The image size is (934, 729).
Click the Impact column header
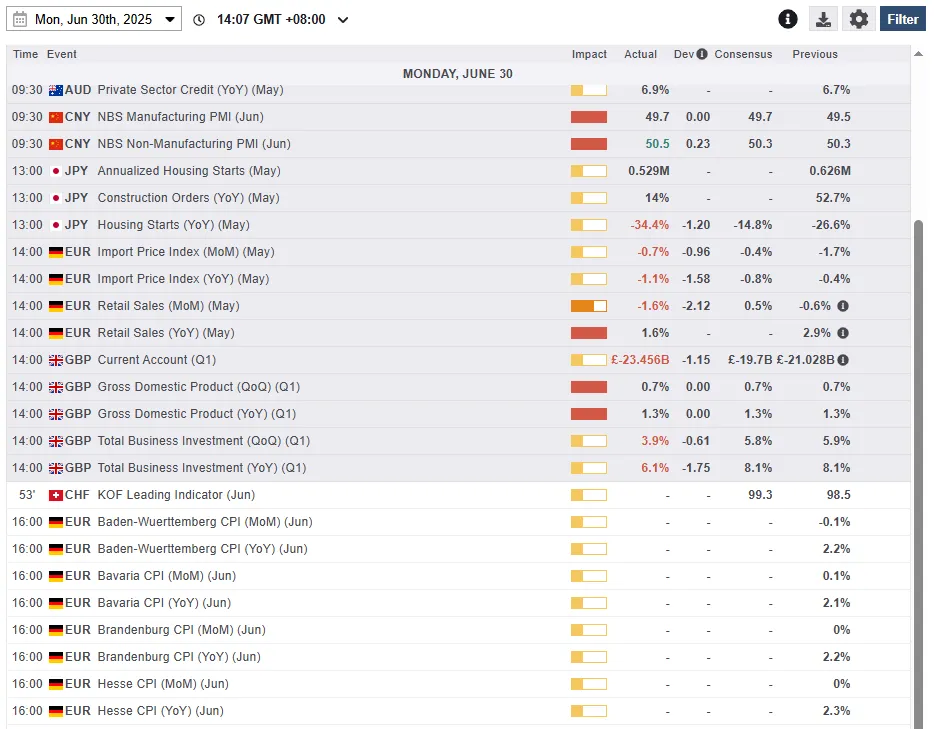[589, 54]
